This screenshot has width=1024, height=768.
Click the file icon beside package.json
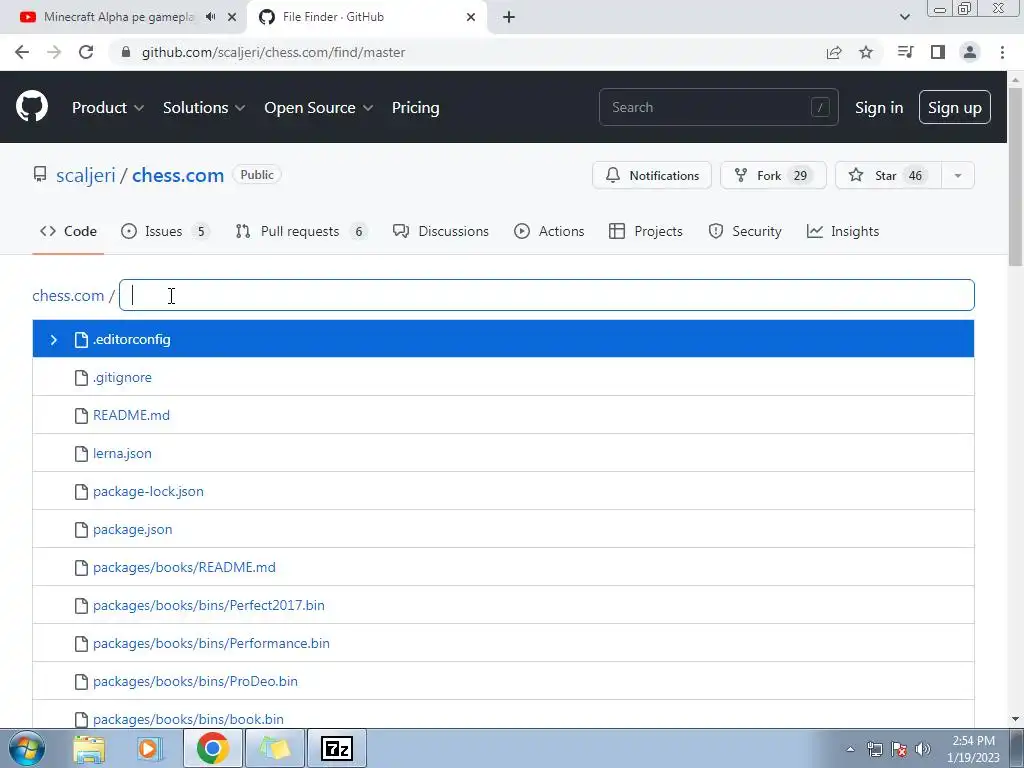(x=81, y=530)
